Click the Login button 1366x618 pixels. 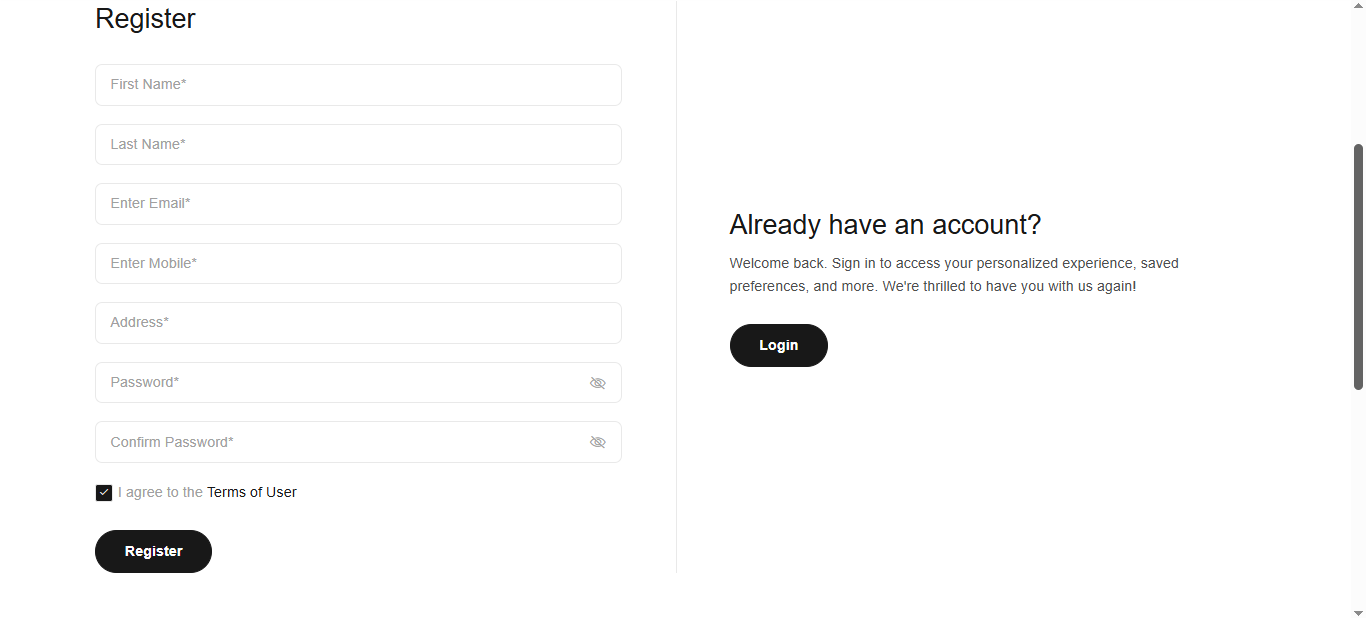(778, 345)
